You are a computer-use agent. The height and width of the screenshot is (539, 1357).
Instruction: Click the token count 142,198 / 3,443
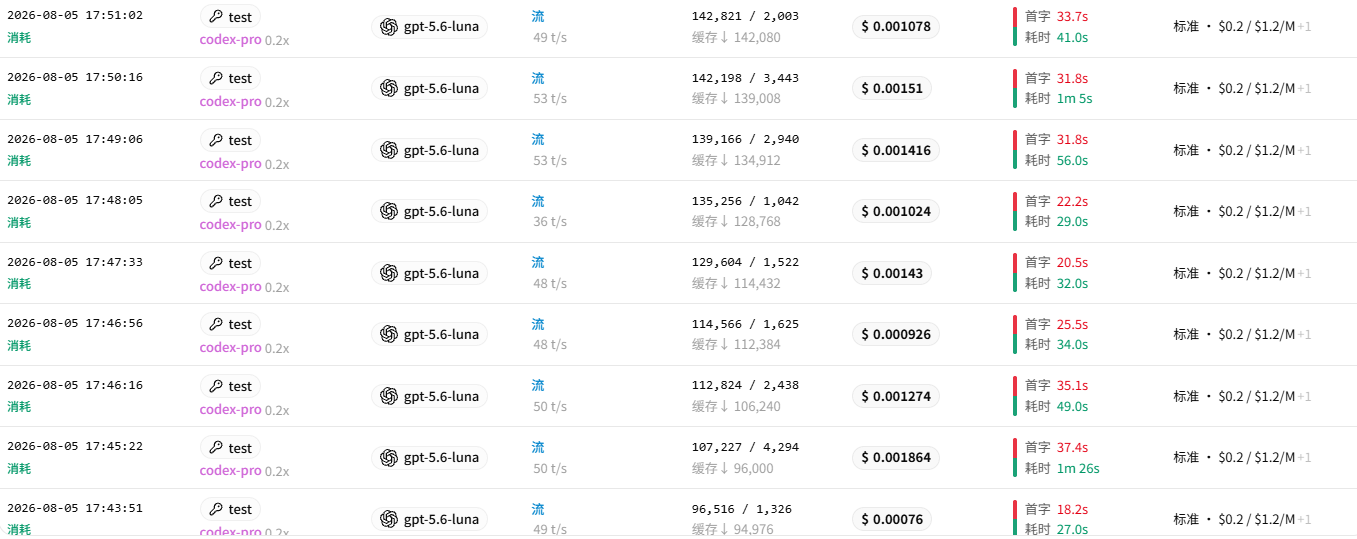click(745, 78)
